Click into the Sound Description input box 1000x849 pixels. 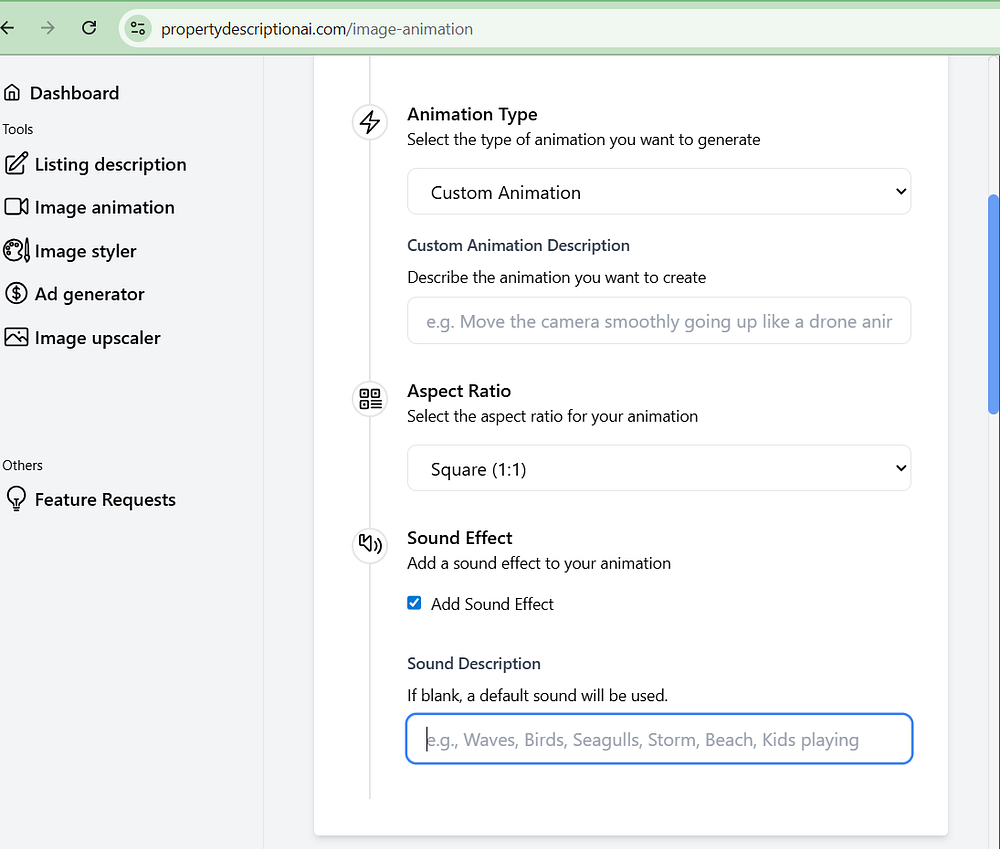click(658, 739)
